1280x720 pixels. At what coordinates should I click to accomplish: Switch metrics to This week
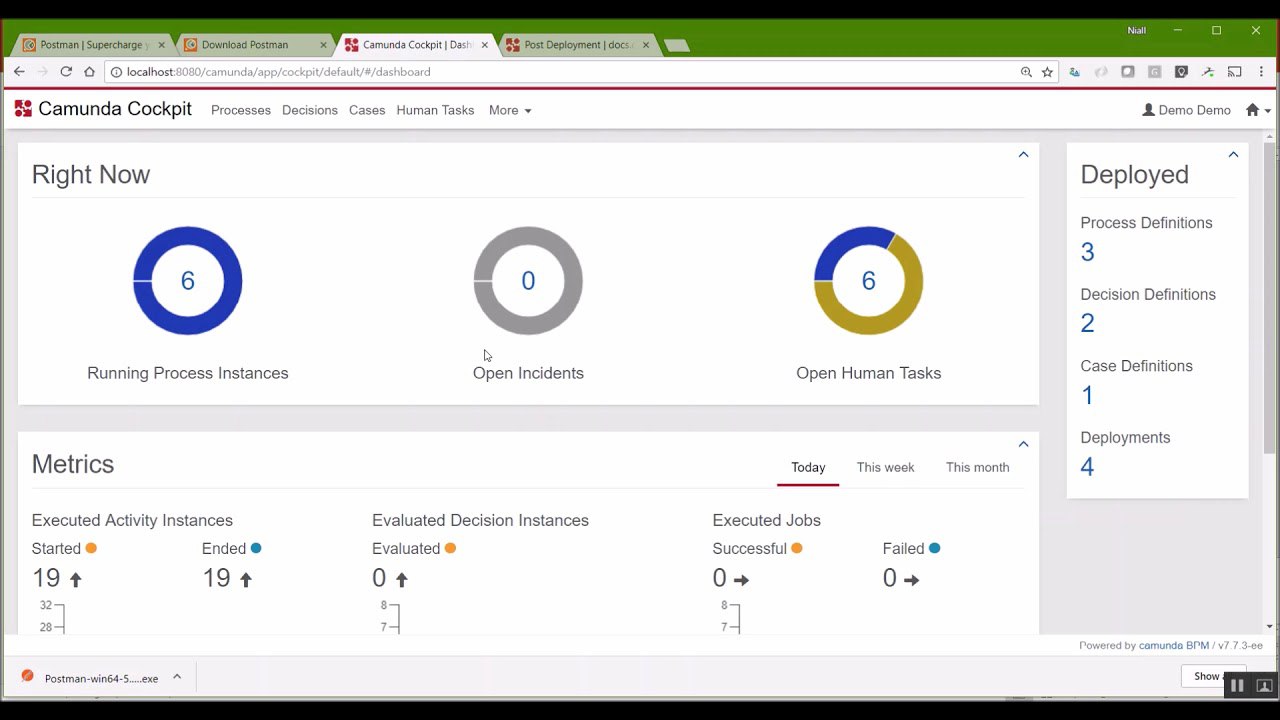pos(885,467)
